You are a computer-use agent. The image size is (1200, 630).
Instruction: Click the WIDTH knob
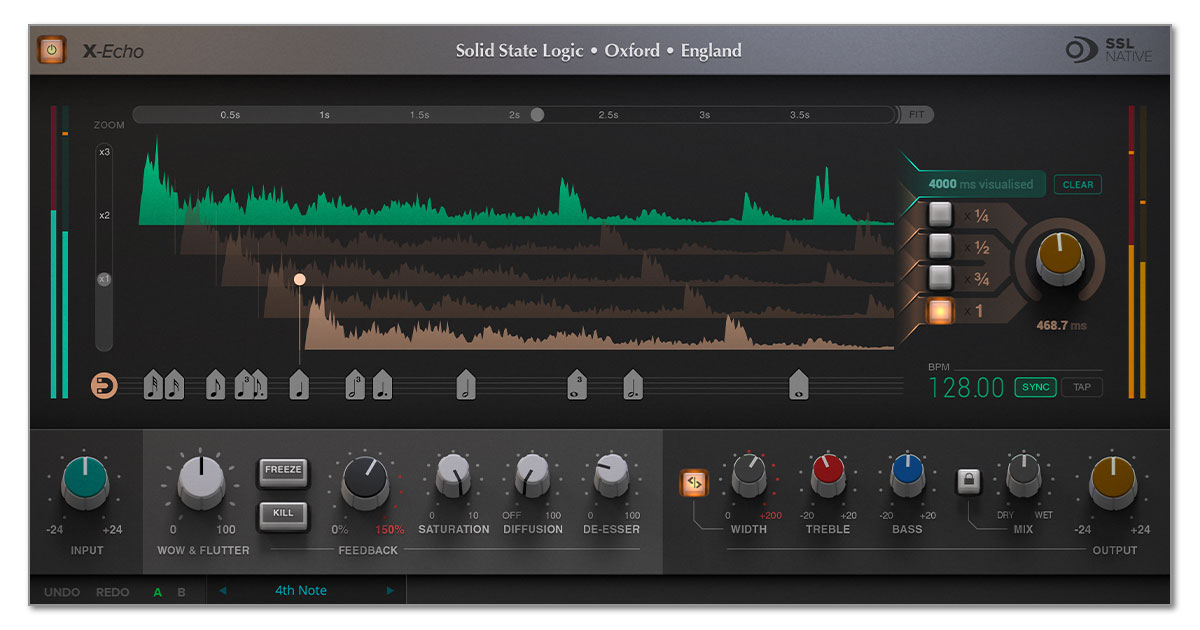point(748,475)
